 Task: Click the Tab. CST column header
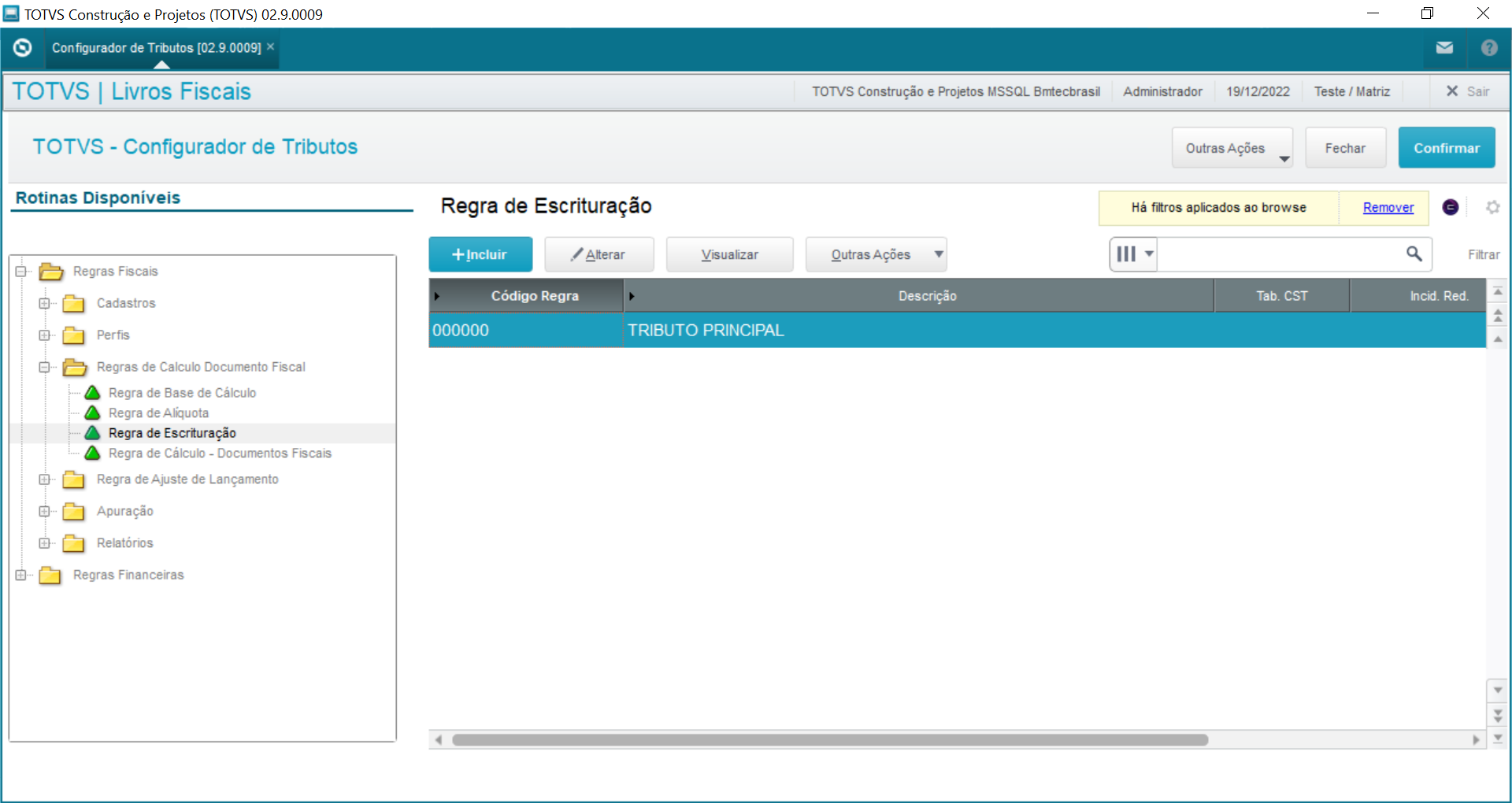(x=1281, y=296)
